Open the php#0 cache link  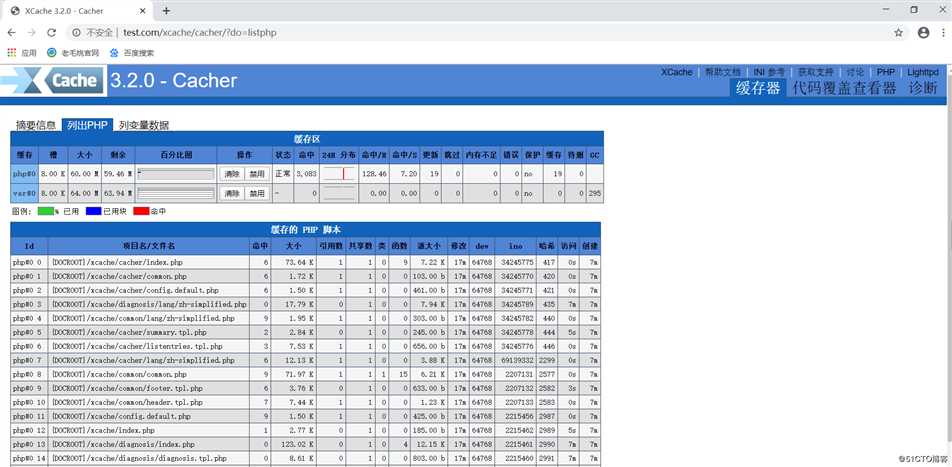[x=24, y=174]
